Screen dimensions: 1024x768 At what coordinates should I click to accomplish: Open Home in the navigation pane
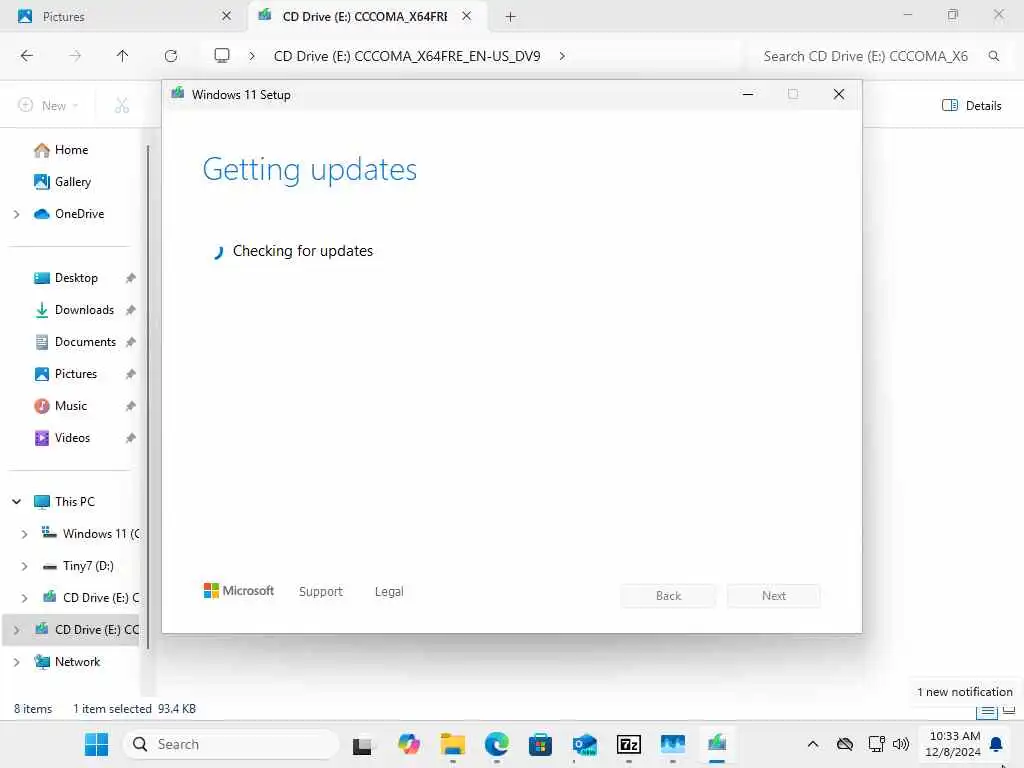coord(71,150)
